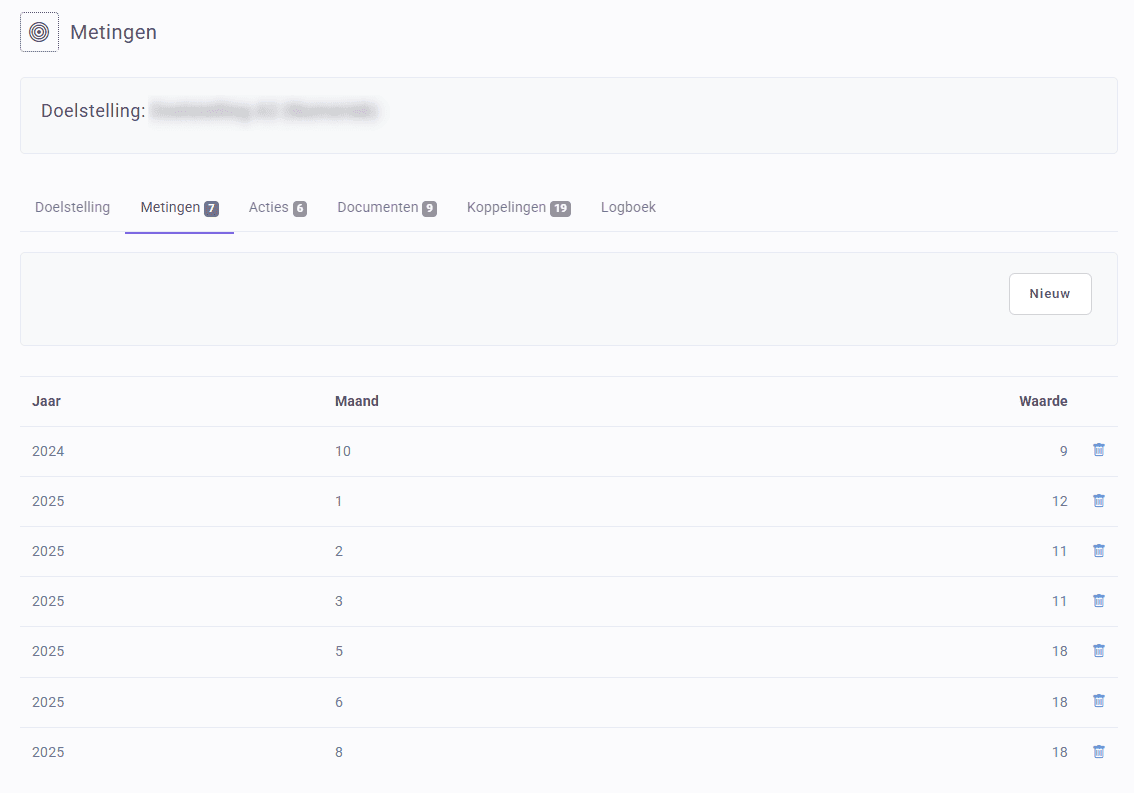This screenshot has width=1134, height=793.
Task: Click the Doelstelling: label in the header card
Action: [93, 111]
